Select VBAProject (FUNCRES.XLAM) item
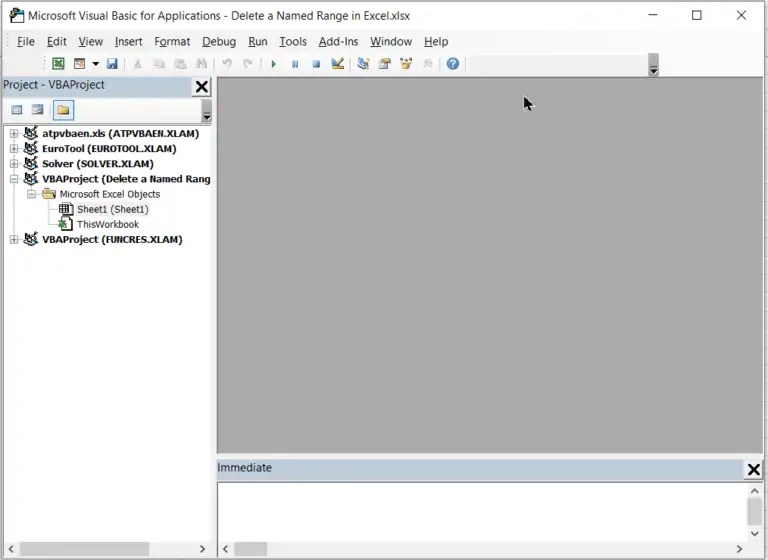 (112, 240)
